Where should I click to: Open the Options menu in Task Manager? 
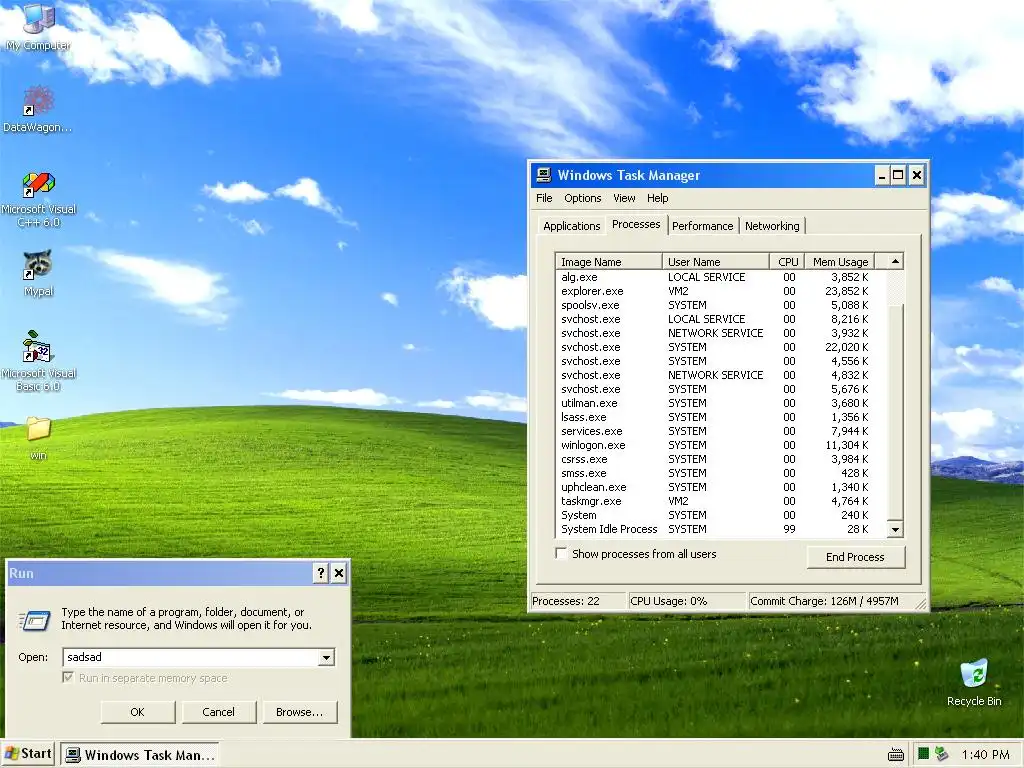pos(583,198)
